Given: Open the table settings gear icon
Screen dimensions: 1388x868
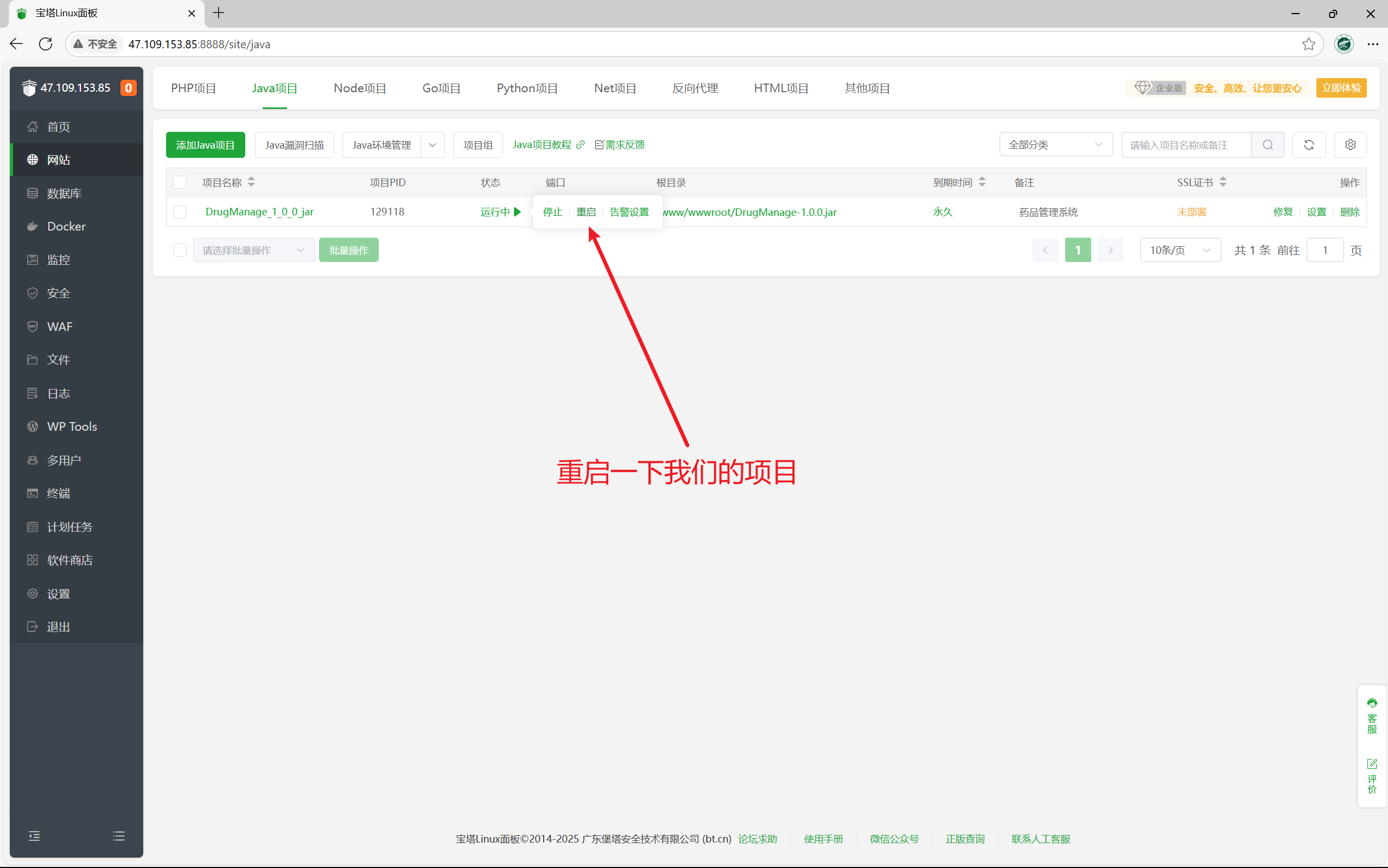Looking at the screenshot, I should [x=1350, y=145].
